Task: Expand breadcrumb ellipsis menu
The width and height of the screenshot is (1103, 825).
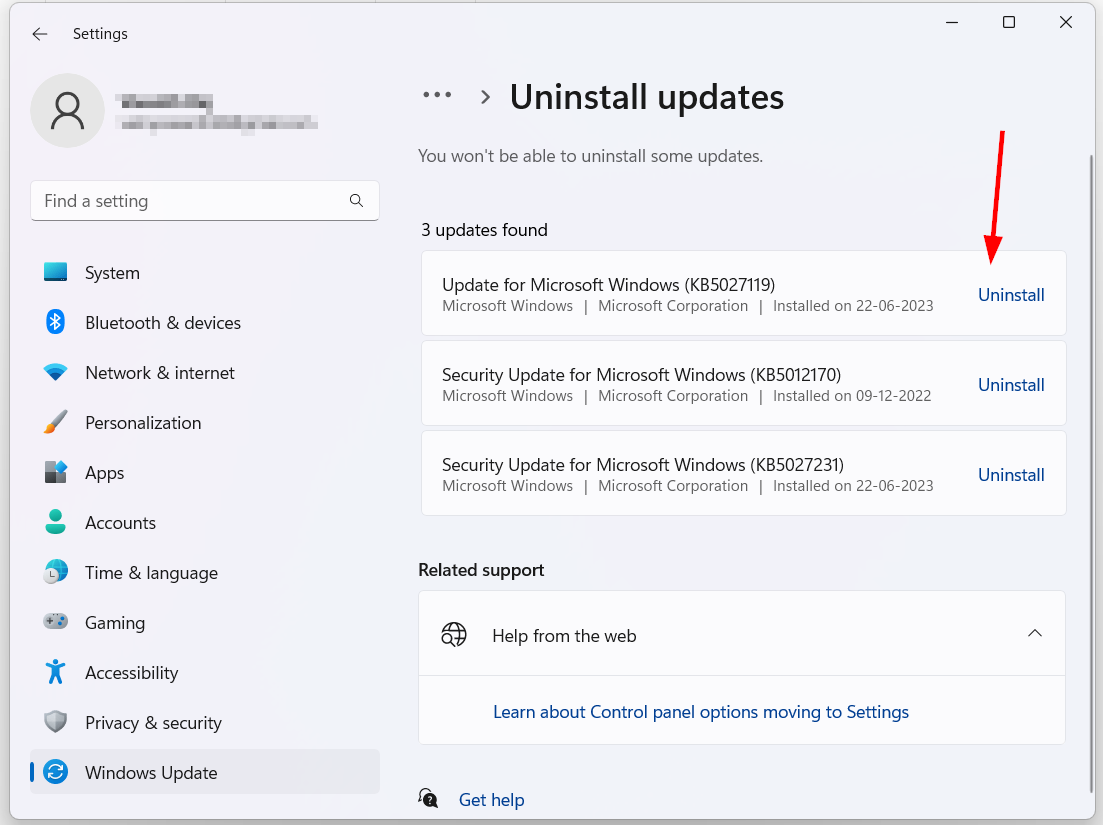Action: point(437,95)
